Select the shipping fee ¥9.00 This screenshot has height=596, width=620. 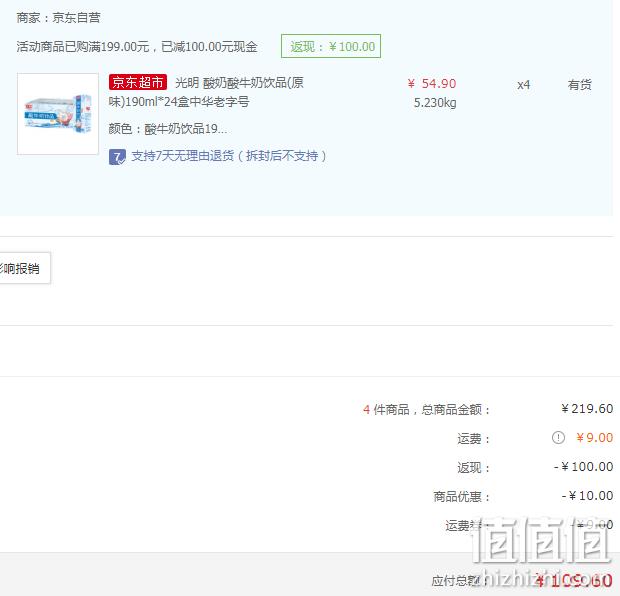point(594,438)
